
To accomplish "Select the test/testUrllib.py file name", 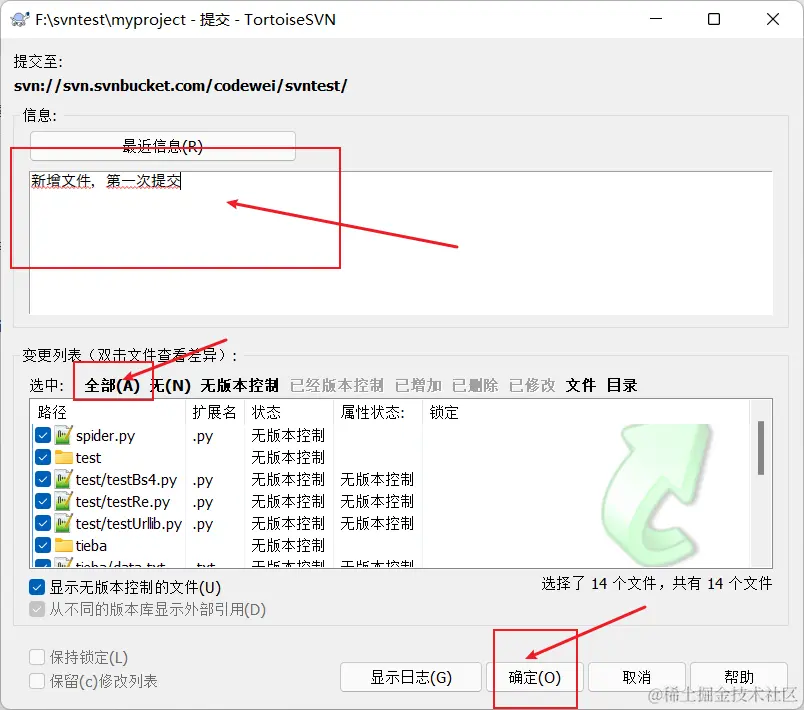I will 129,524.
